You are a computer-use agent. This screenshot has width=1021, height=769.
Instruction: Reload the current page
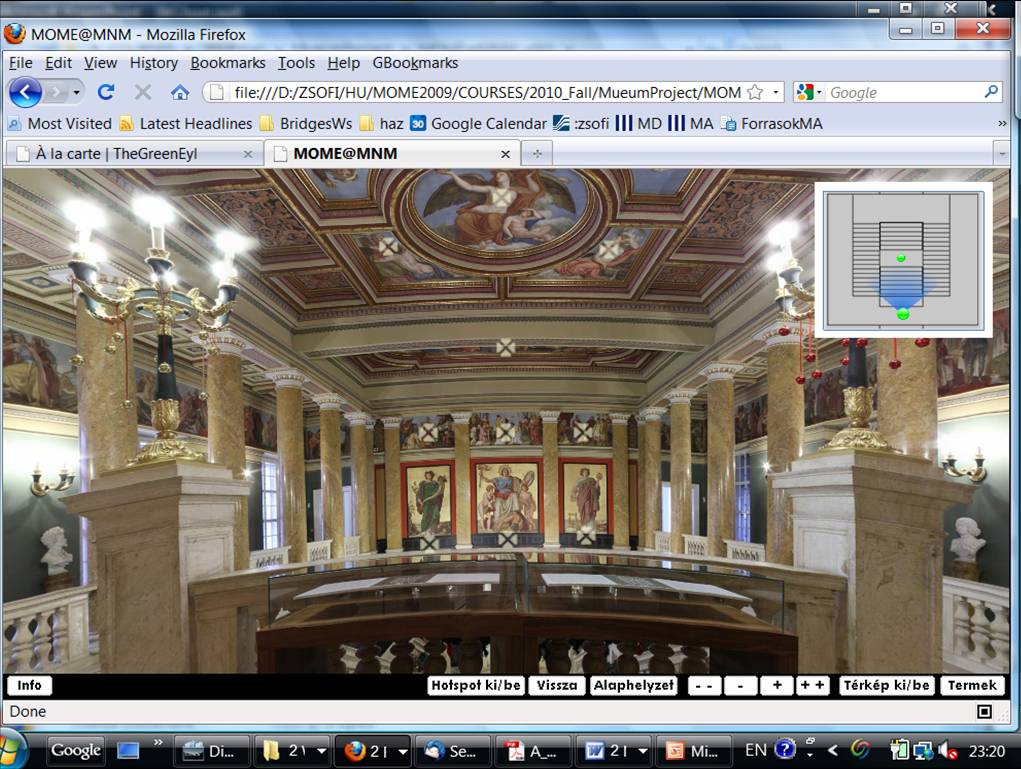pos(106,92)
